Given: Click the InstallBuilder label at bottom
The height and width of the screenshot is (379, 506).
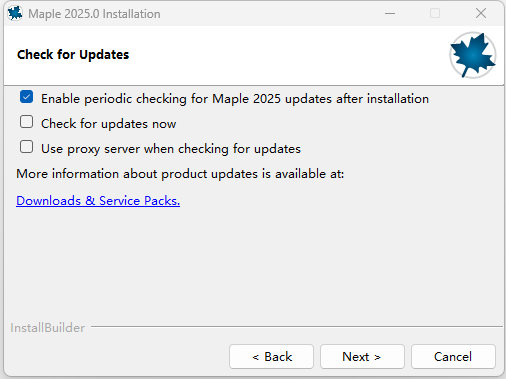Looking at the screenshot, I should (48, 328).
